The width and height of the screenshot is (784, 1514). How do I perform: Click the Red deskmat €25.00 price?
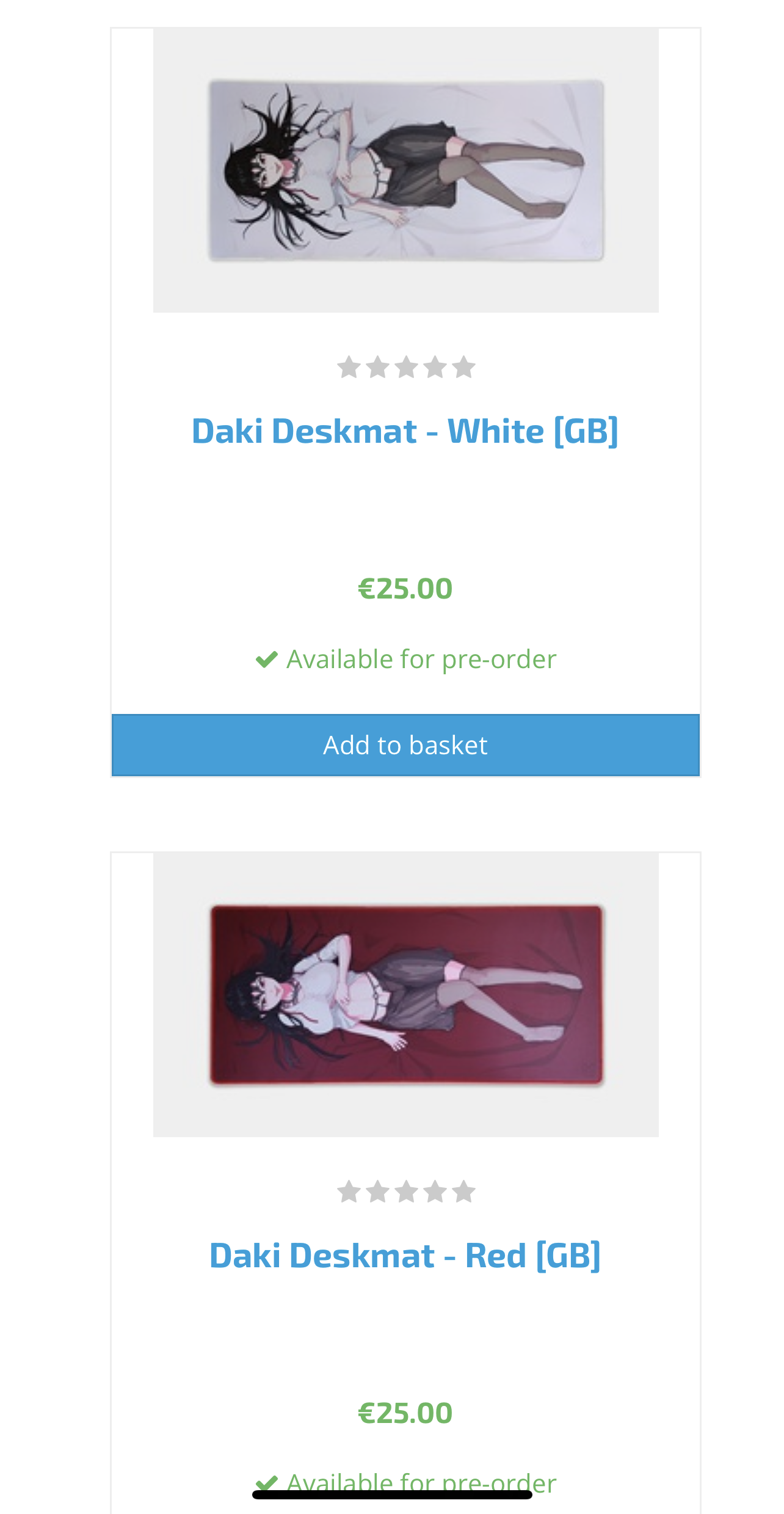(x=405, y=1413)
